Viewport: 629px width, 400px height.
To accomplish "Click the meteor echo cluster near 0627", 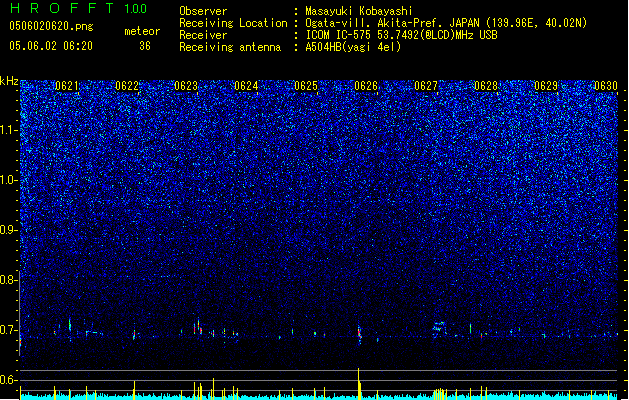I will pos(439,328).
